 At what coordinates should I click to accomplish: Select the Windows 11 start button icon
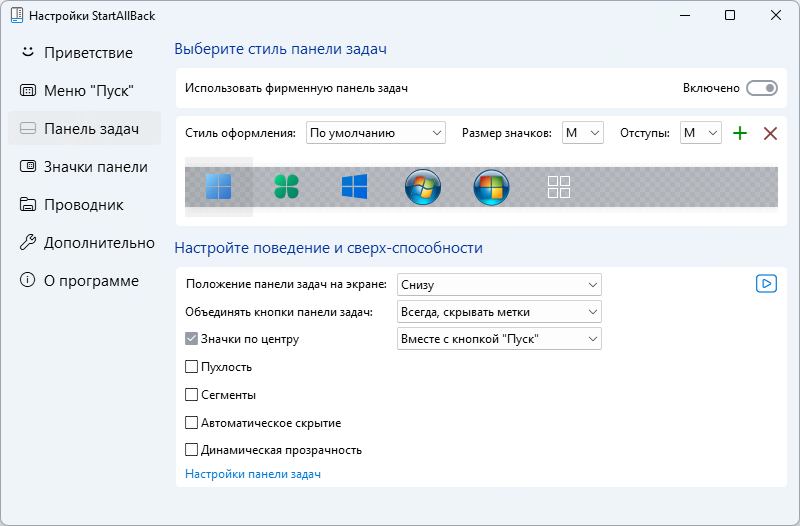pyautogui.click(x=218, y=186)
